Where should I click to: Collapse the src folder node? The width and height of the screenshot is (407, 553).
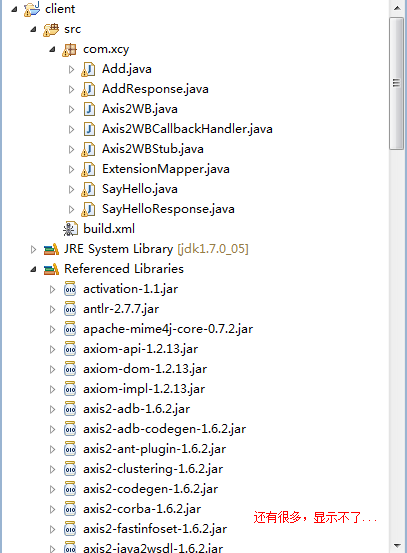33,30
